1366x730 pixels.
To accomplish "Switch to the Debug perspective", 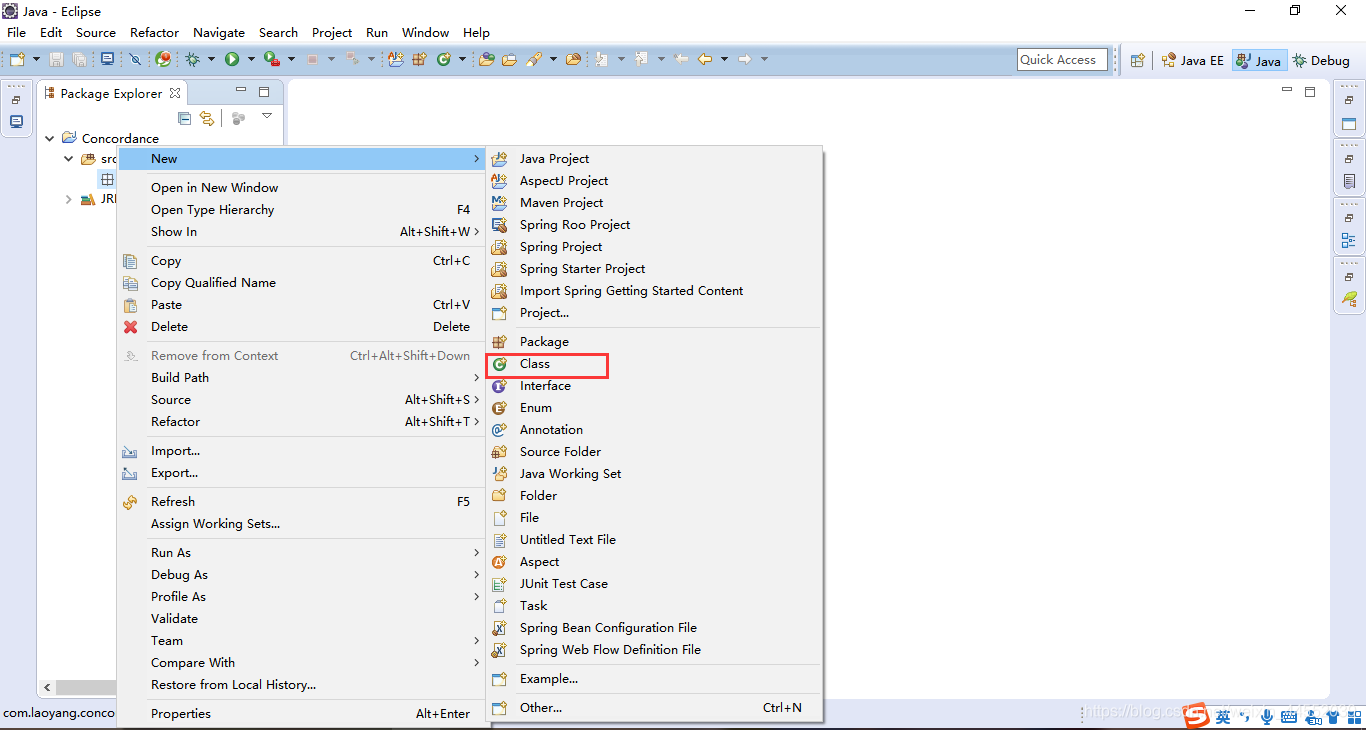I will [1321, 60].
